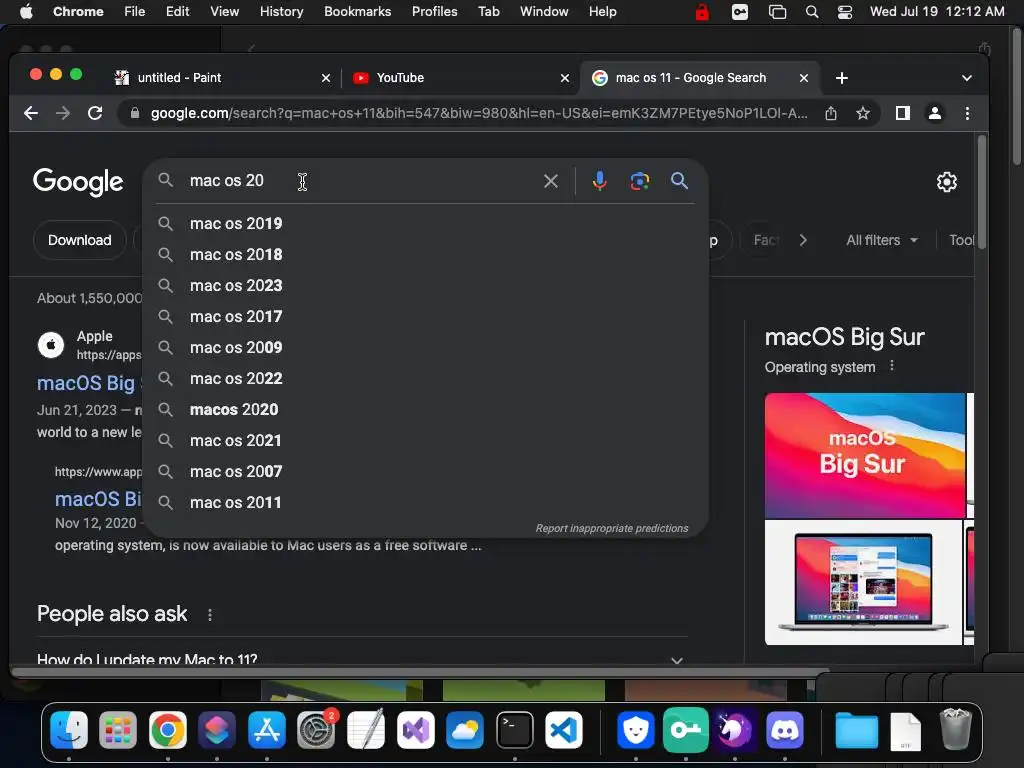Select suggestion mac os 2022

[x=425, y=378]
